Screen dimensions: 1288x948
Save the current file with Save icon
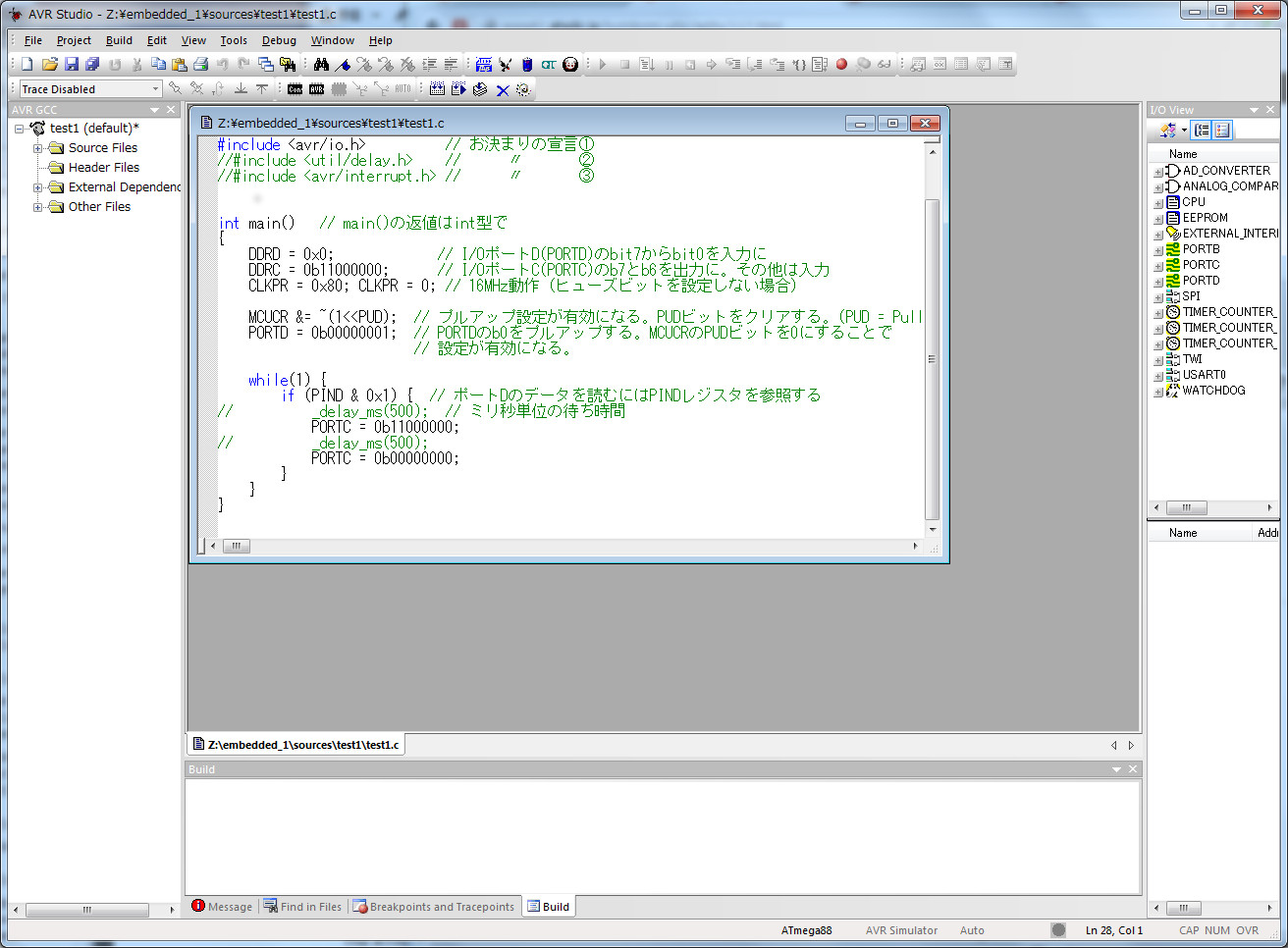[x=71, y=64]
